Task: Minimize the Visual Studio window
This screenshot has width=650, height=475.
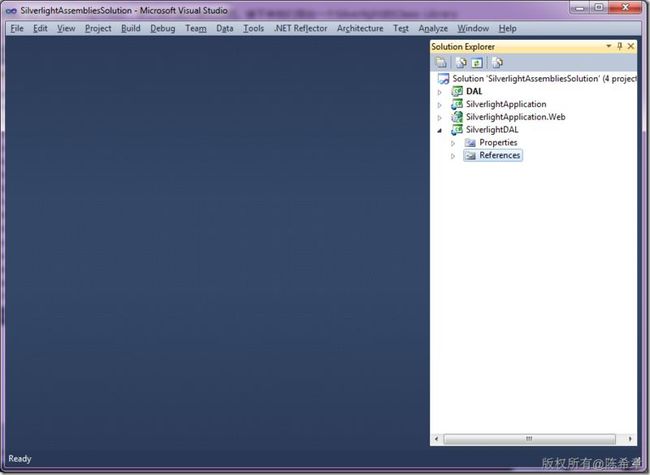Action: pyautogui.click(x=580, y=7)
